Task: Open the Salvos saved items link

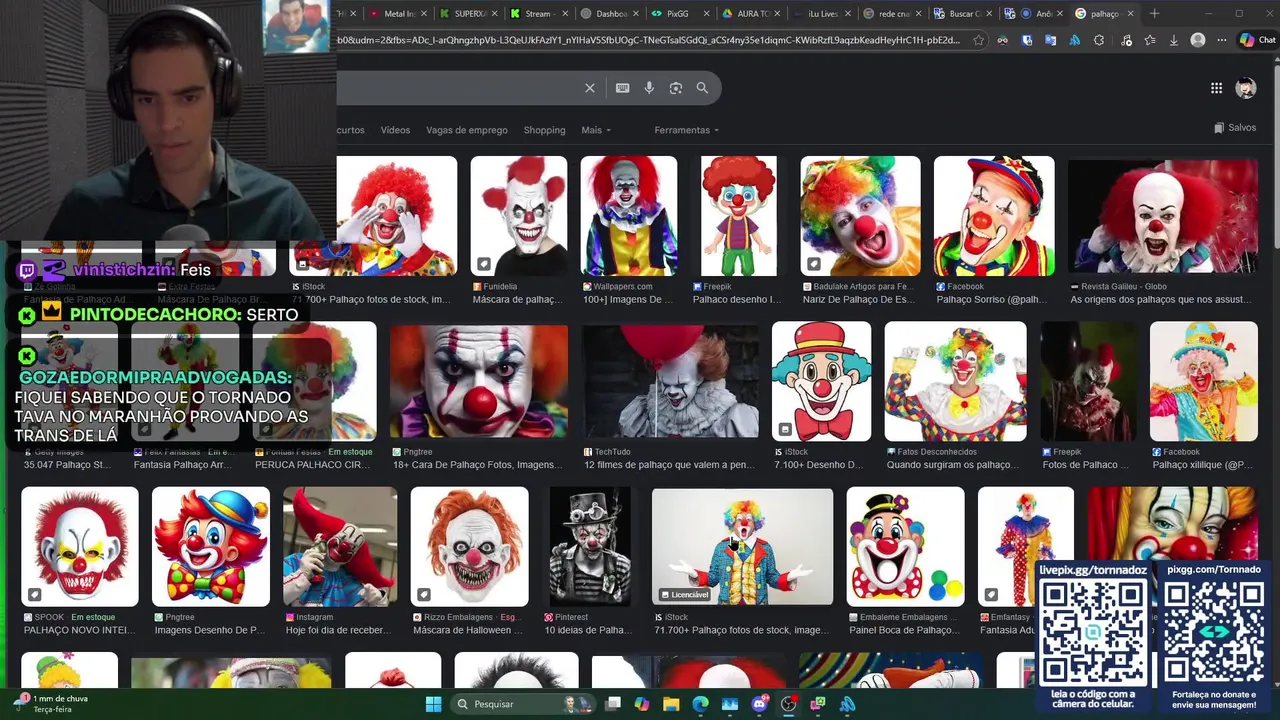Action: pyautogui.click(x=1235, y=127)
